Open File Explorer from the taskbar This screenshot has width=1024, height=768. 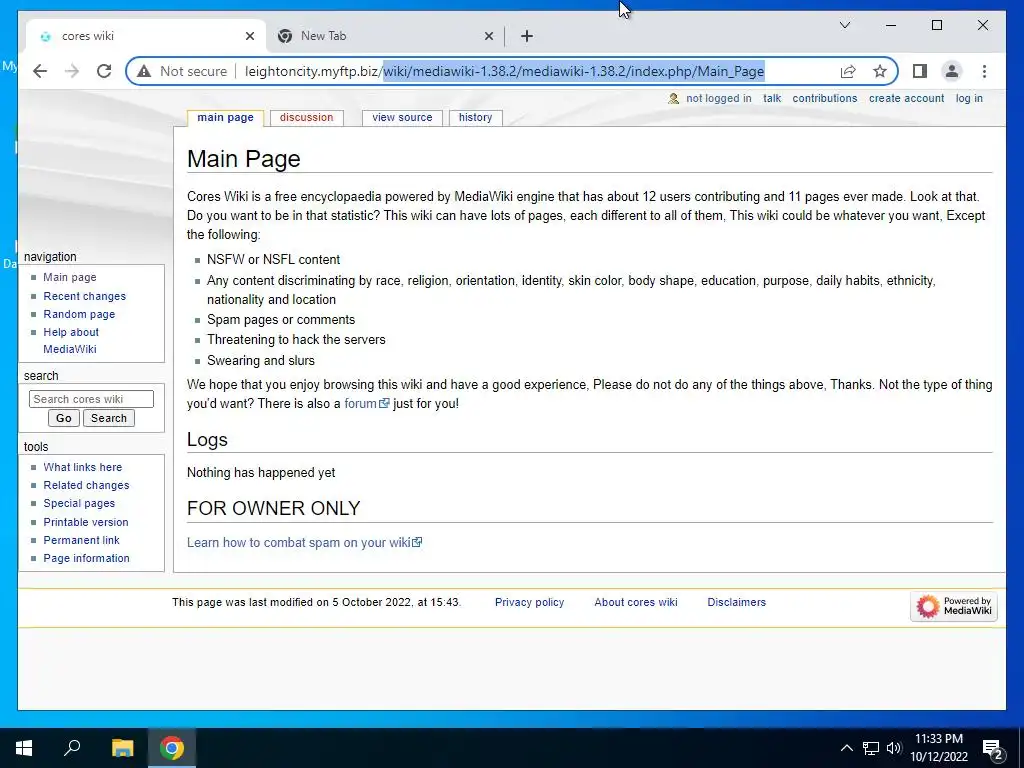(x=122, y=748)
